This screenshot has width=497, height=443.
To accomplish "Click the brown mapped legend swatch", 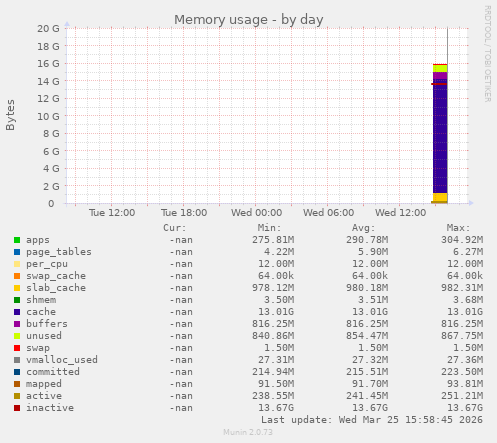I will click(x=17, y=384).
